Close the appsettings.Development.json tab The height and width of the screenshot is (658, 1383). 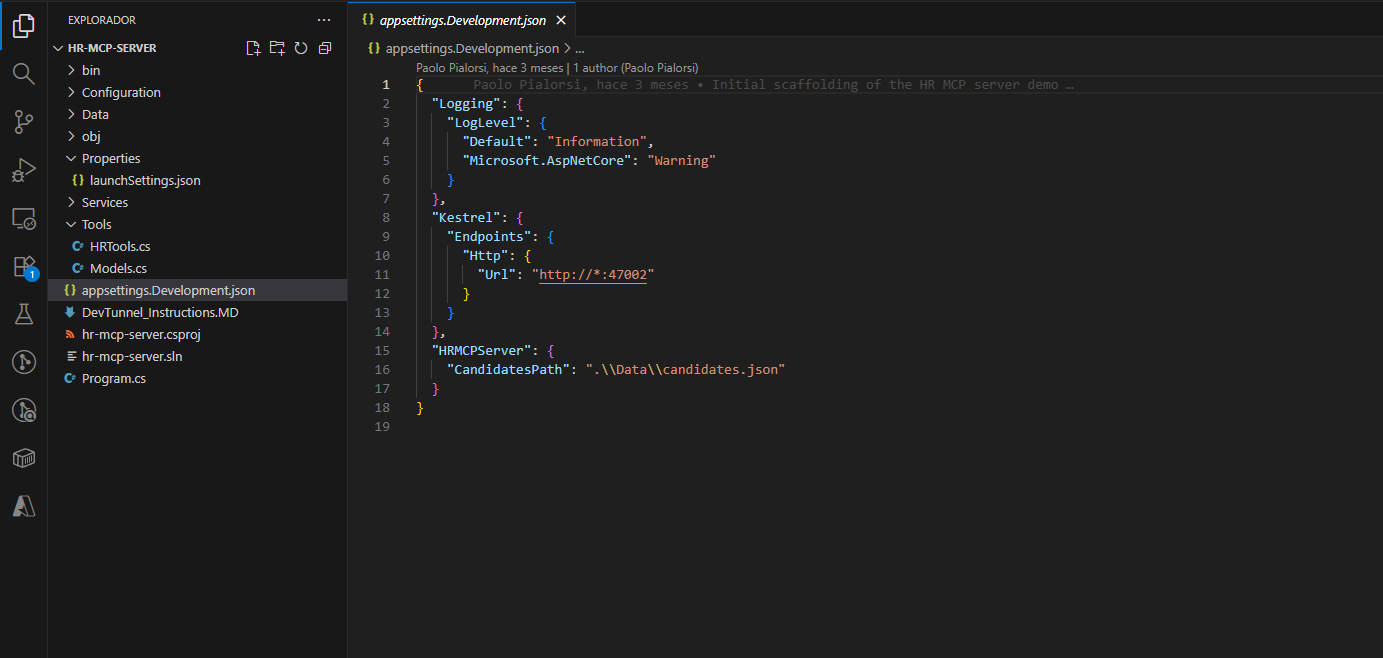[x=560, y=20]
